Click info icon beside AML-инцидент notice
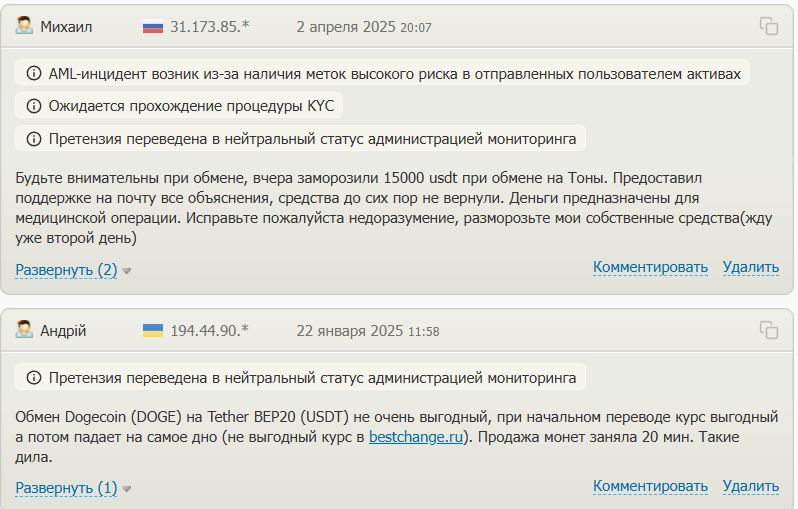This screenshot has width=798, height=509. tap(34, 73)
